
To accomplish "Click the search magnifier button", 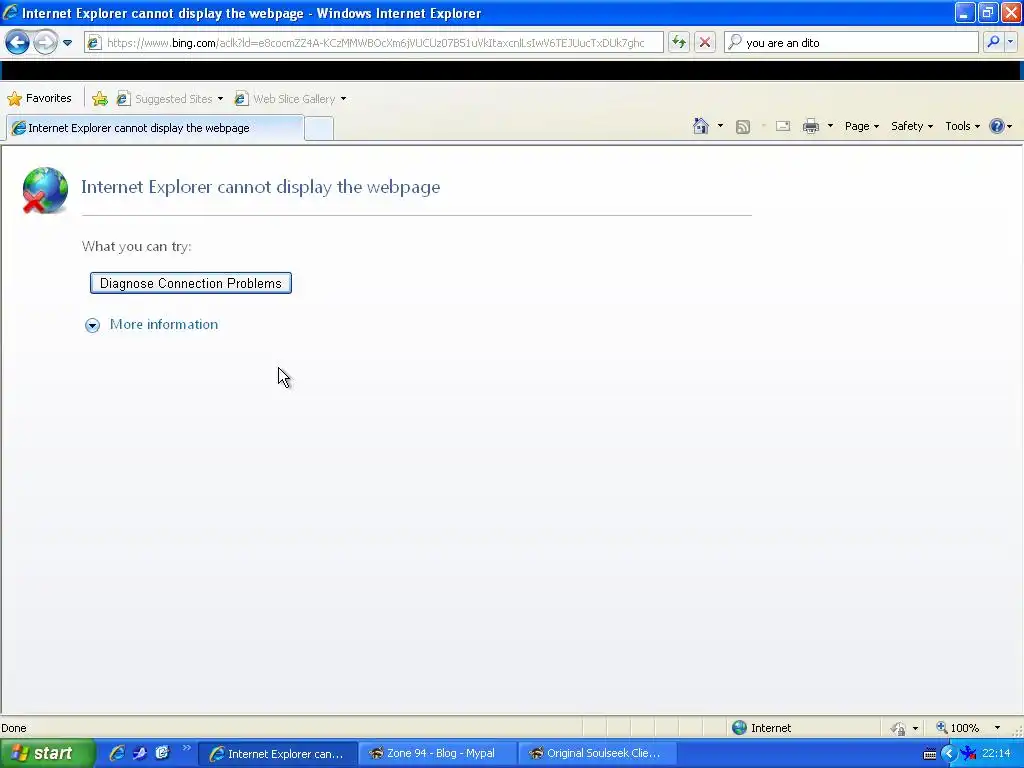I will click(x=993, y=42).
